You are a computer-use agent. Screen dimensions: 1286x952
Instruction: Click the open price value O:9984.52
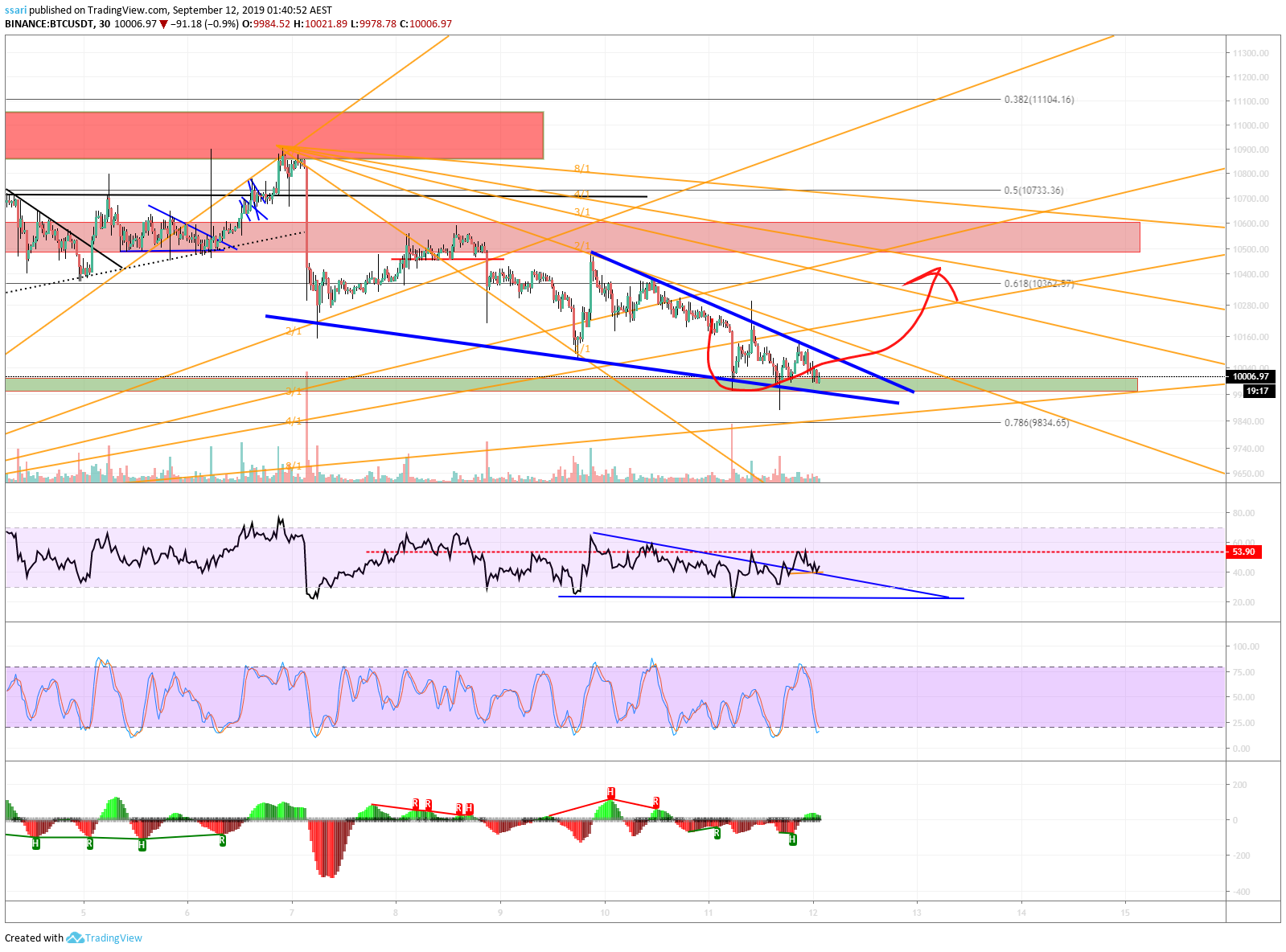point(266,24)
